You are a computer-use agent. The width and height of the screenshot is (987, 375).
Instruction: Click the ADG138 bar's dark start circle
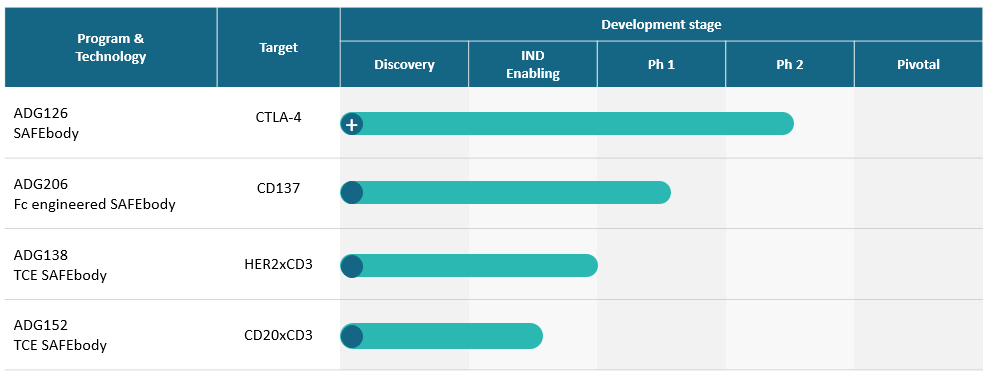click(x=352, y=266)
